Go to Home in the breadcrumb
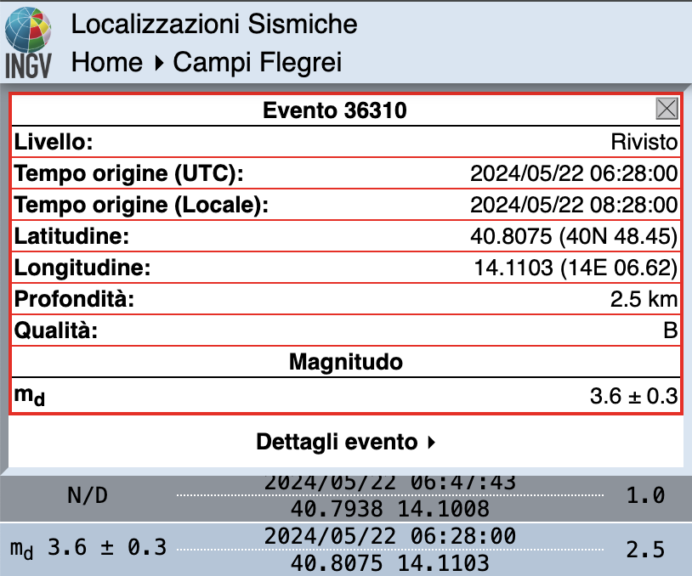This screenshot has width=692, height=576. pos(107,62)
